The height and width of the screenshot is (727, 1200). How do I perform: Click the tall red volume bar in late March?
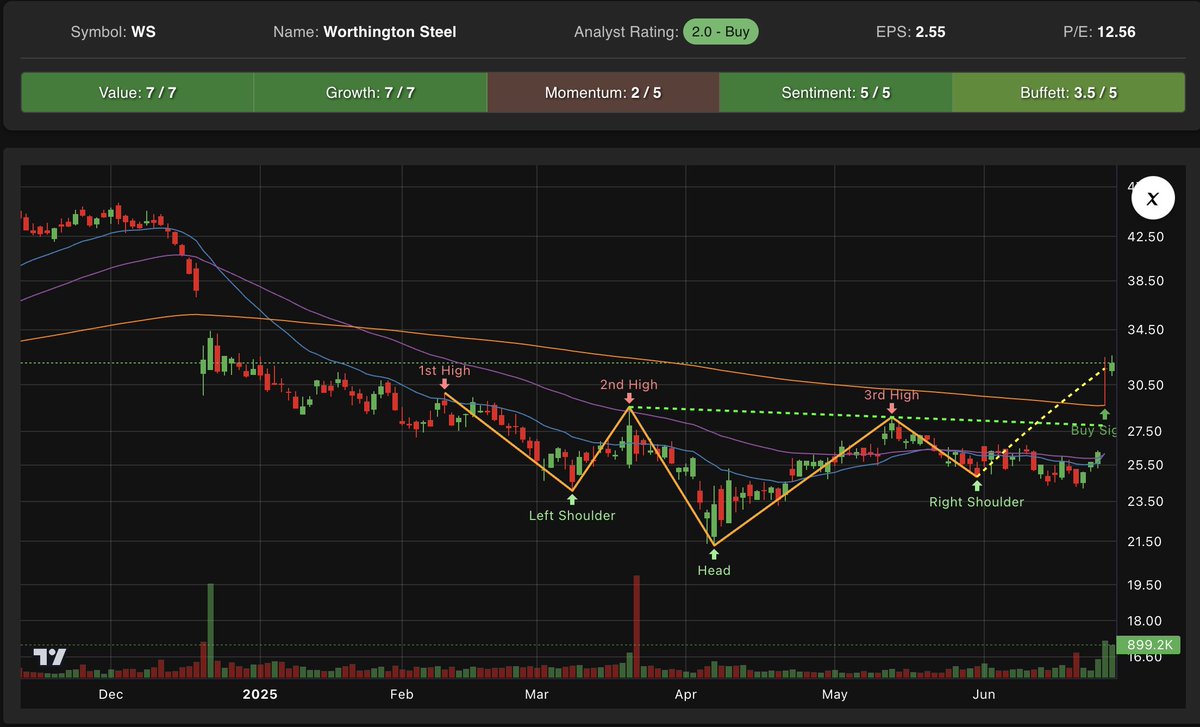point(636,627)
